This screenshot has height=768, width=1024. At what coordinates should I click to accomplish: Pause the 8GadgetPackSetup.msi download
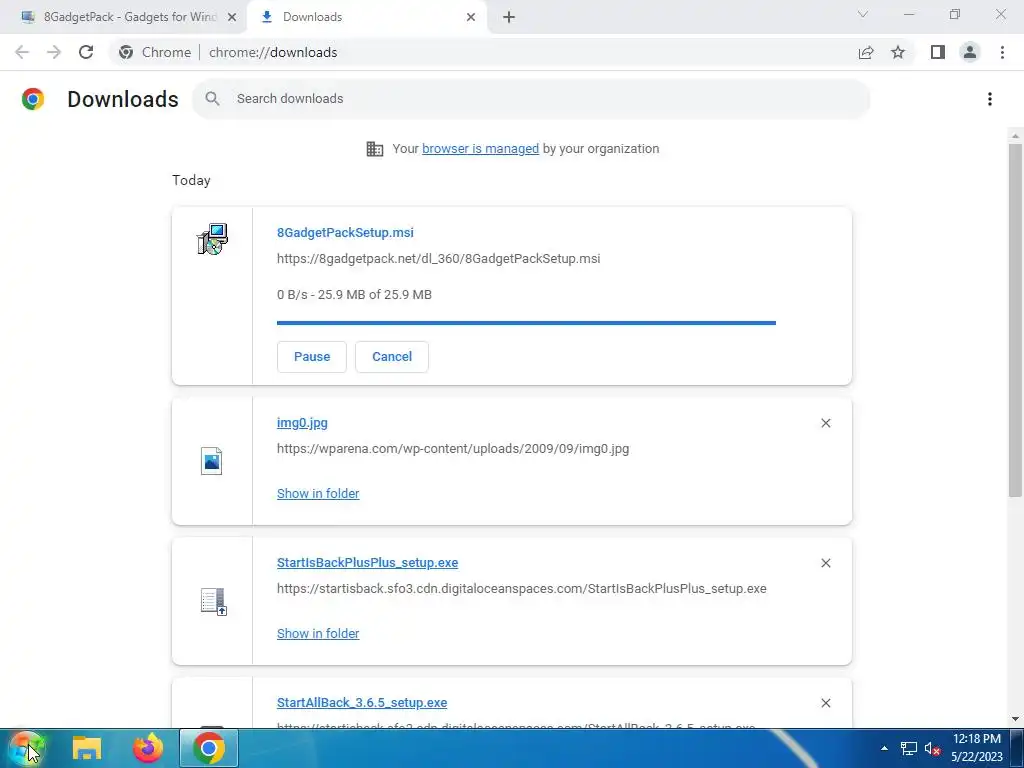tap(312, 357)
